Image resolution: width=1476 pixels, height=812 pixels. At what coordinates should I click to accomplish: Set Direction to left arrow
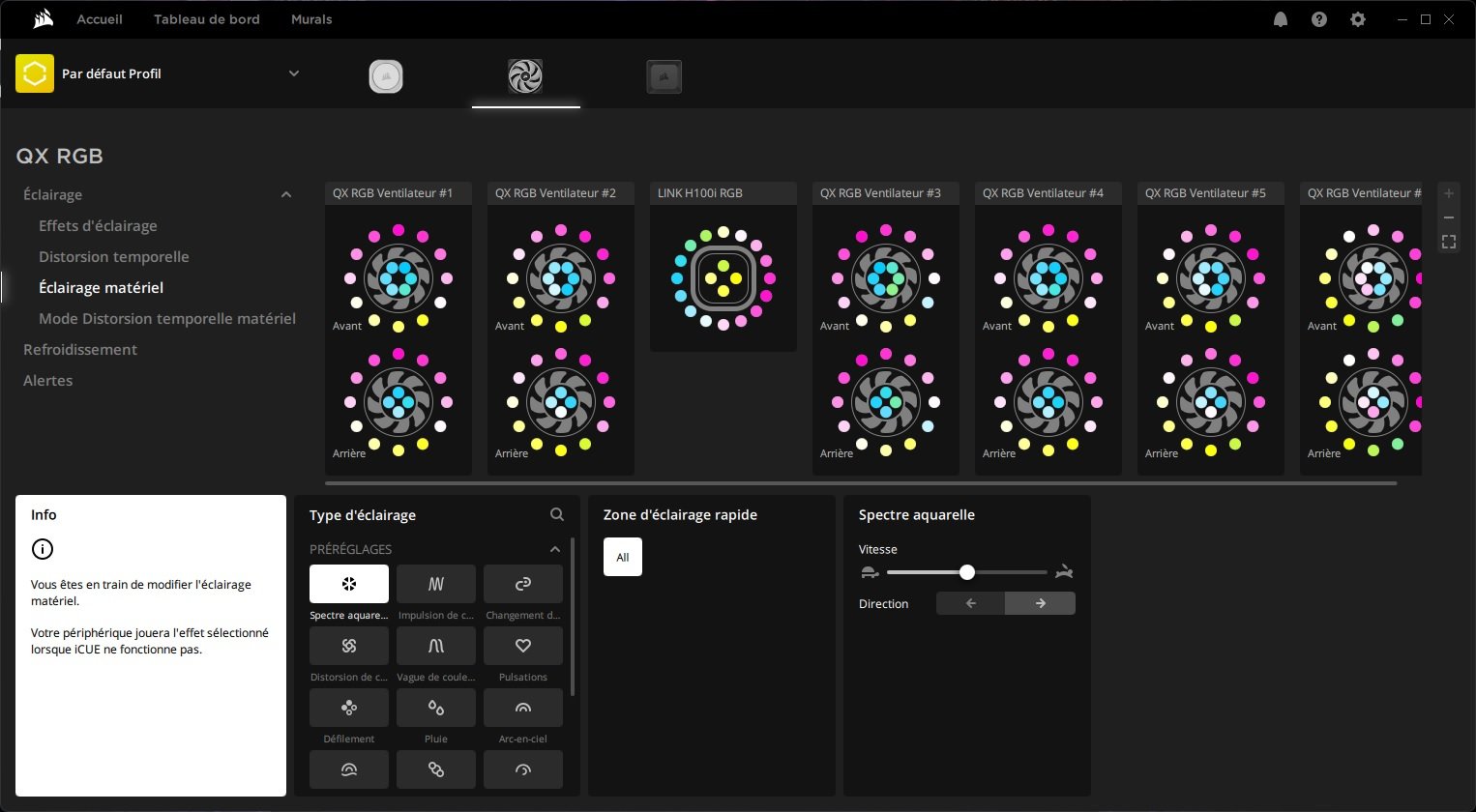tap(971, 603)
